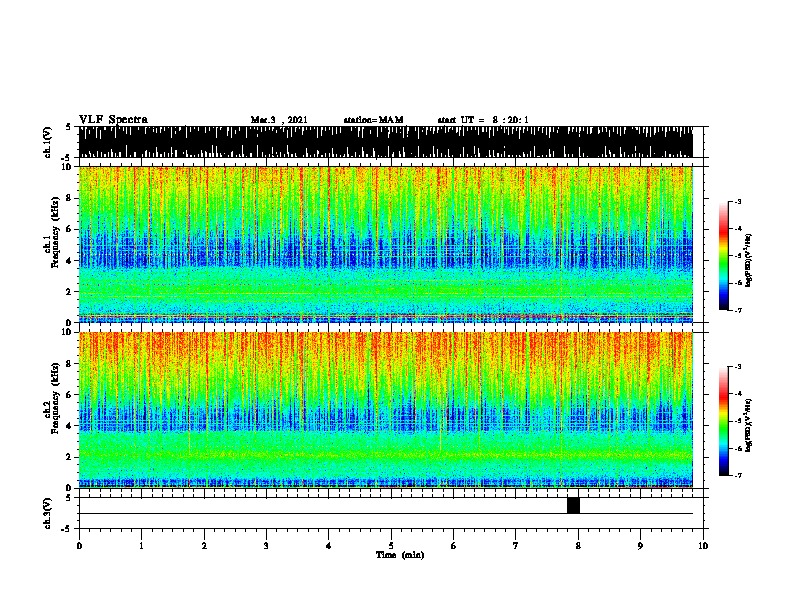Click the ch.1 log(PSD) color bar unit label

[x=749, y=260]
